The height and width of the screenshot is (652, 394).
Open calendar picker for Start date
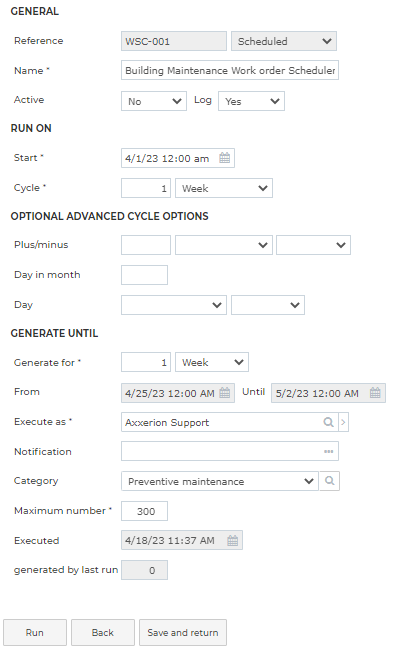click(x=224, y=158)
